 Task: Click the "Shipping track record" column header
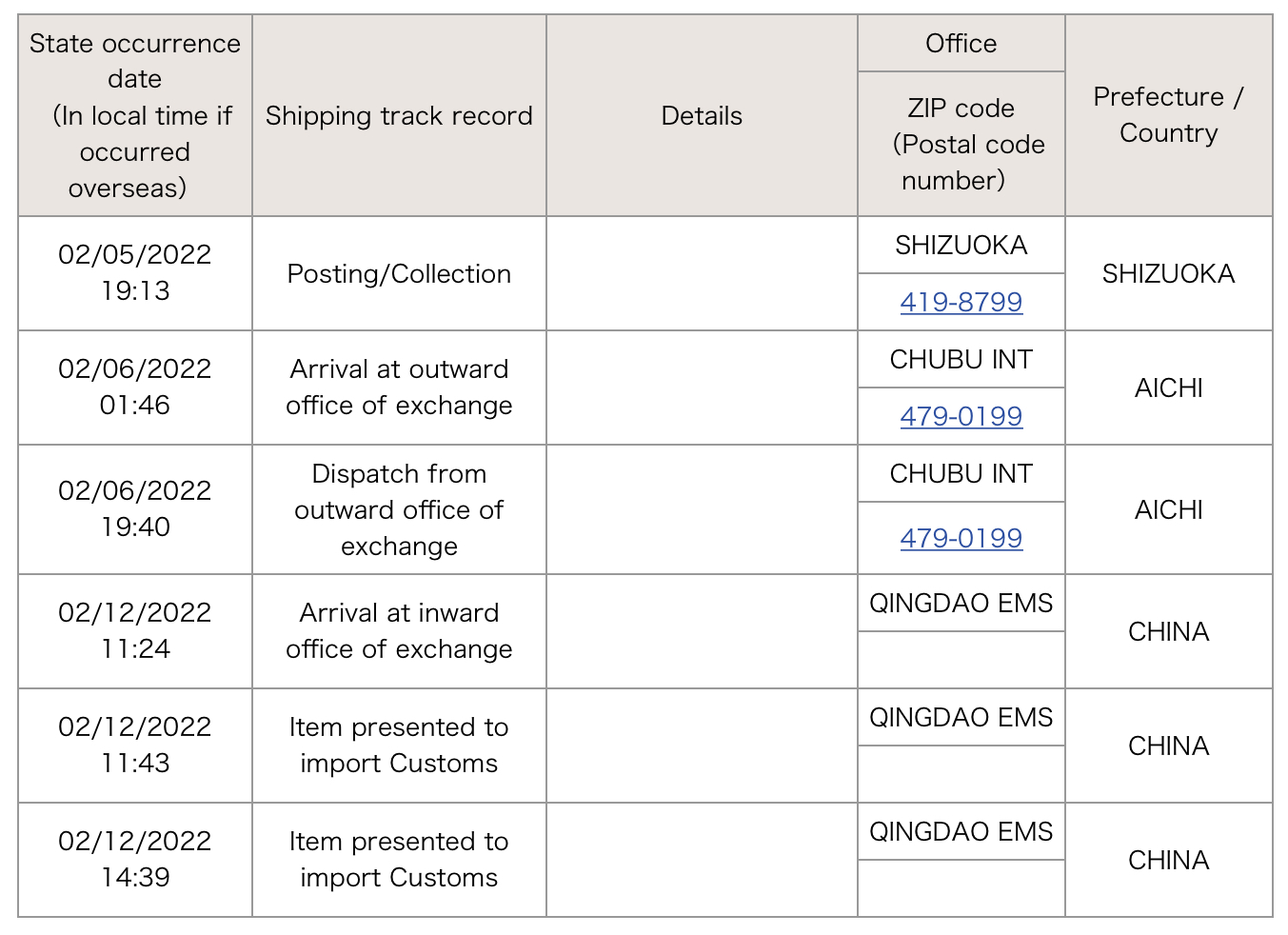pyautogui.click(x=399, y=115)
